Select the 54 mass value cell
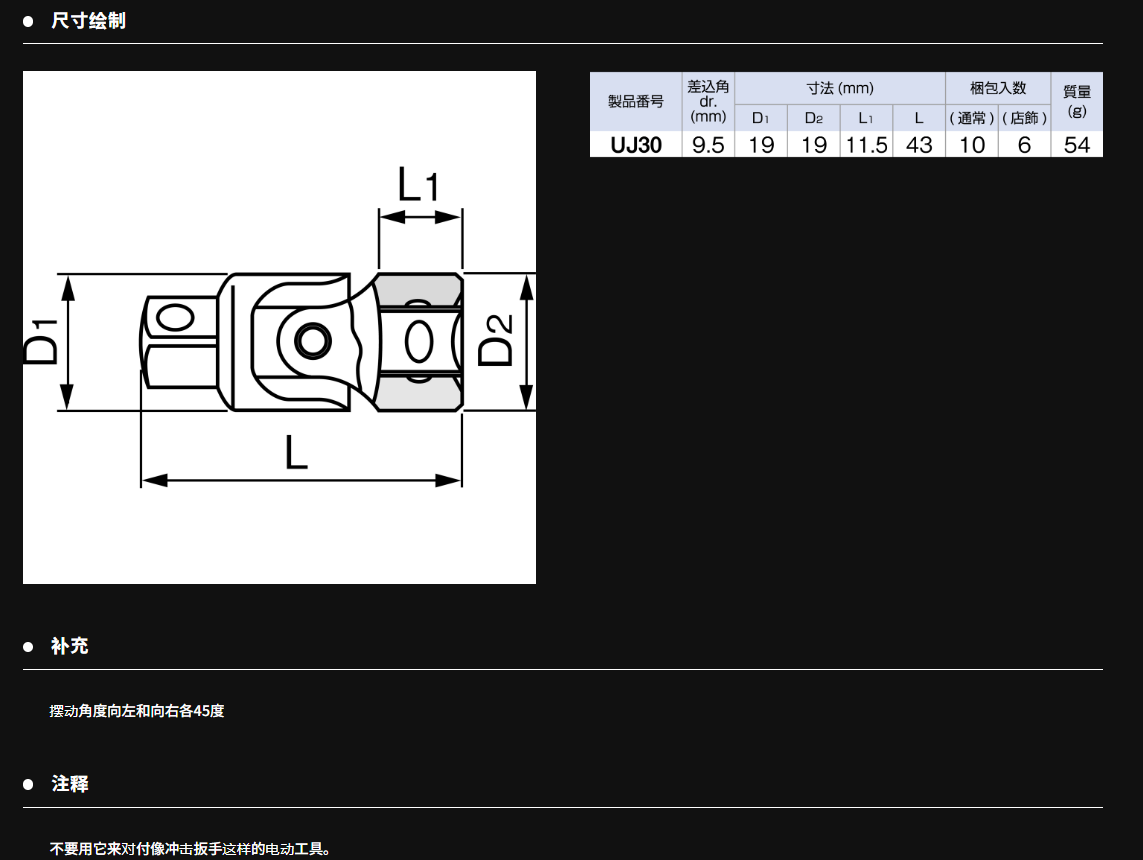 1076,145
